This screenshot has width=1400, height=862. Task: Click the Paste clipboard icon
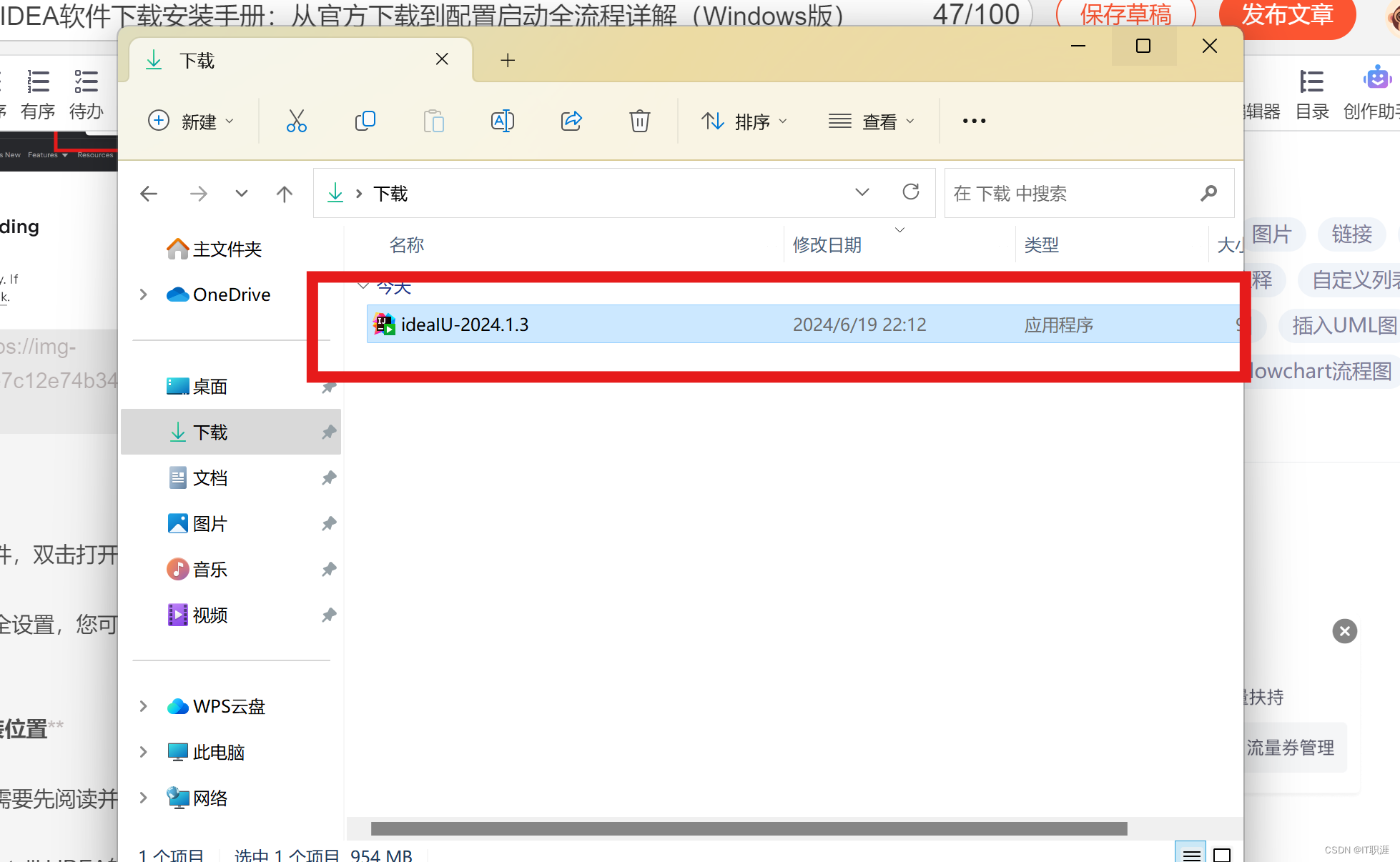tap(433, 121)
